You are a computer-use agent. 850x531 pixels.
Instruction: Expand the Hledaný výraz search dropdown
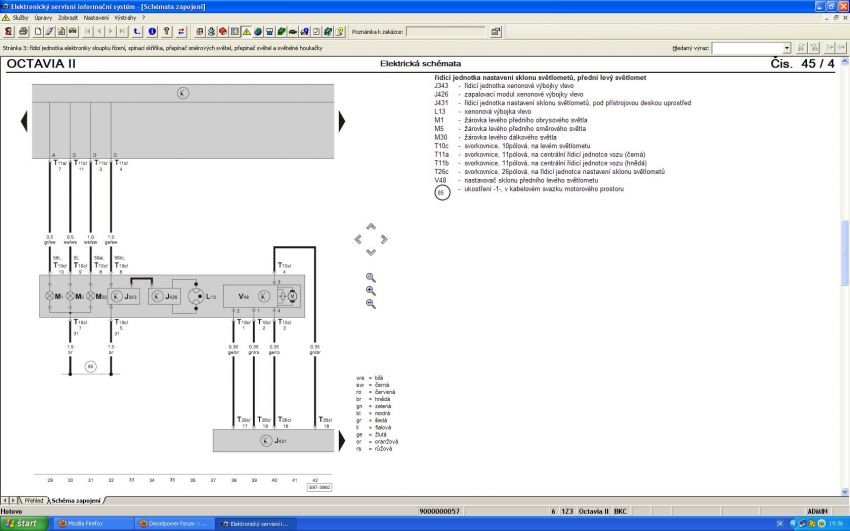click(x=787, y=48)
